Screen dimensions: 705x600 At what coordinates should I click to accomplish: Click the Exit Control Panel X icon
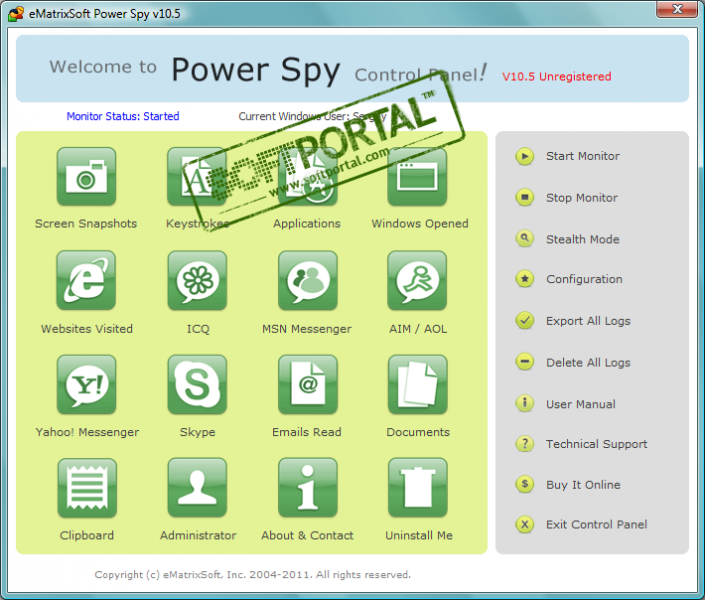tap(524, 524)
